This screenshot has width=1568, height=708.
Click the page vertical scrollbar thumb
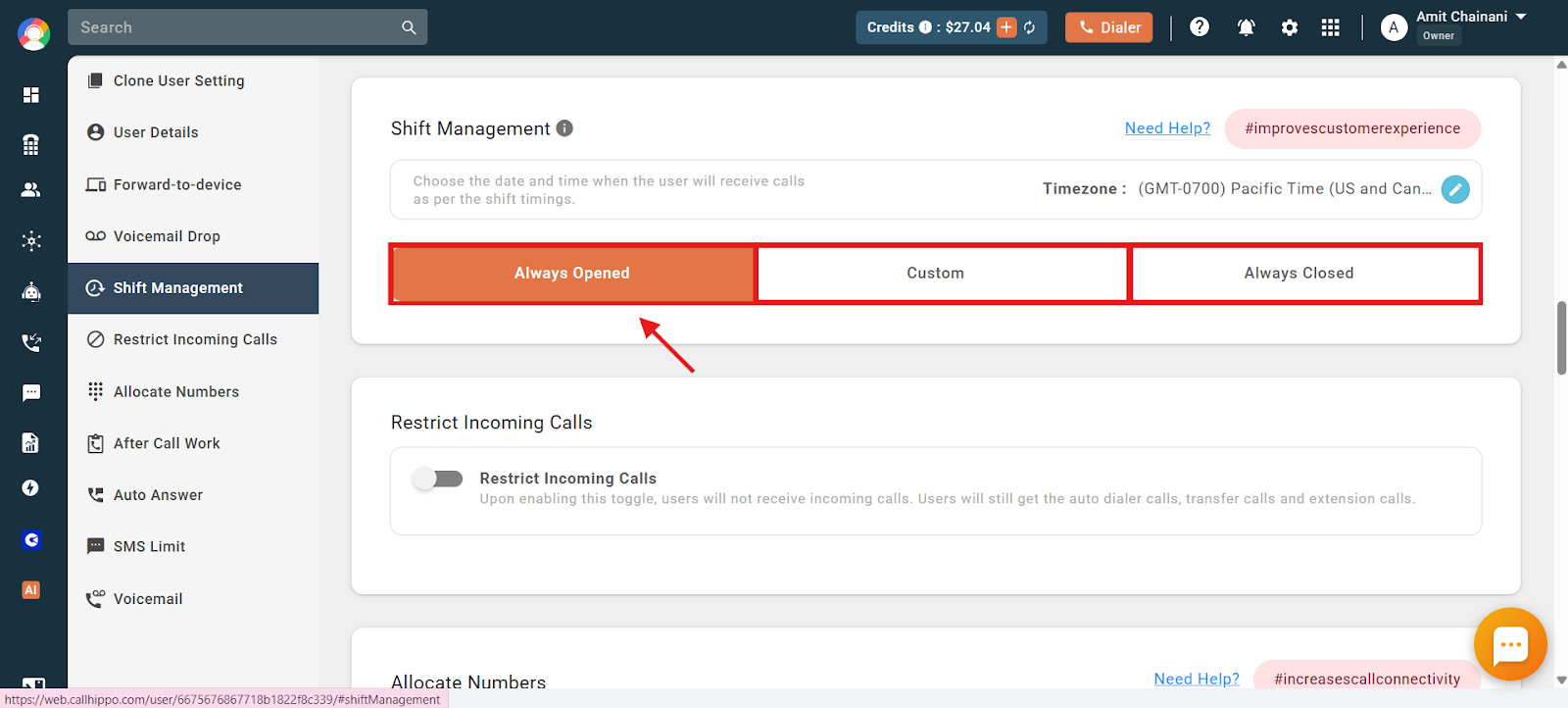[1561, 338]
